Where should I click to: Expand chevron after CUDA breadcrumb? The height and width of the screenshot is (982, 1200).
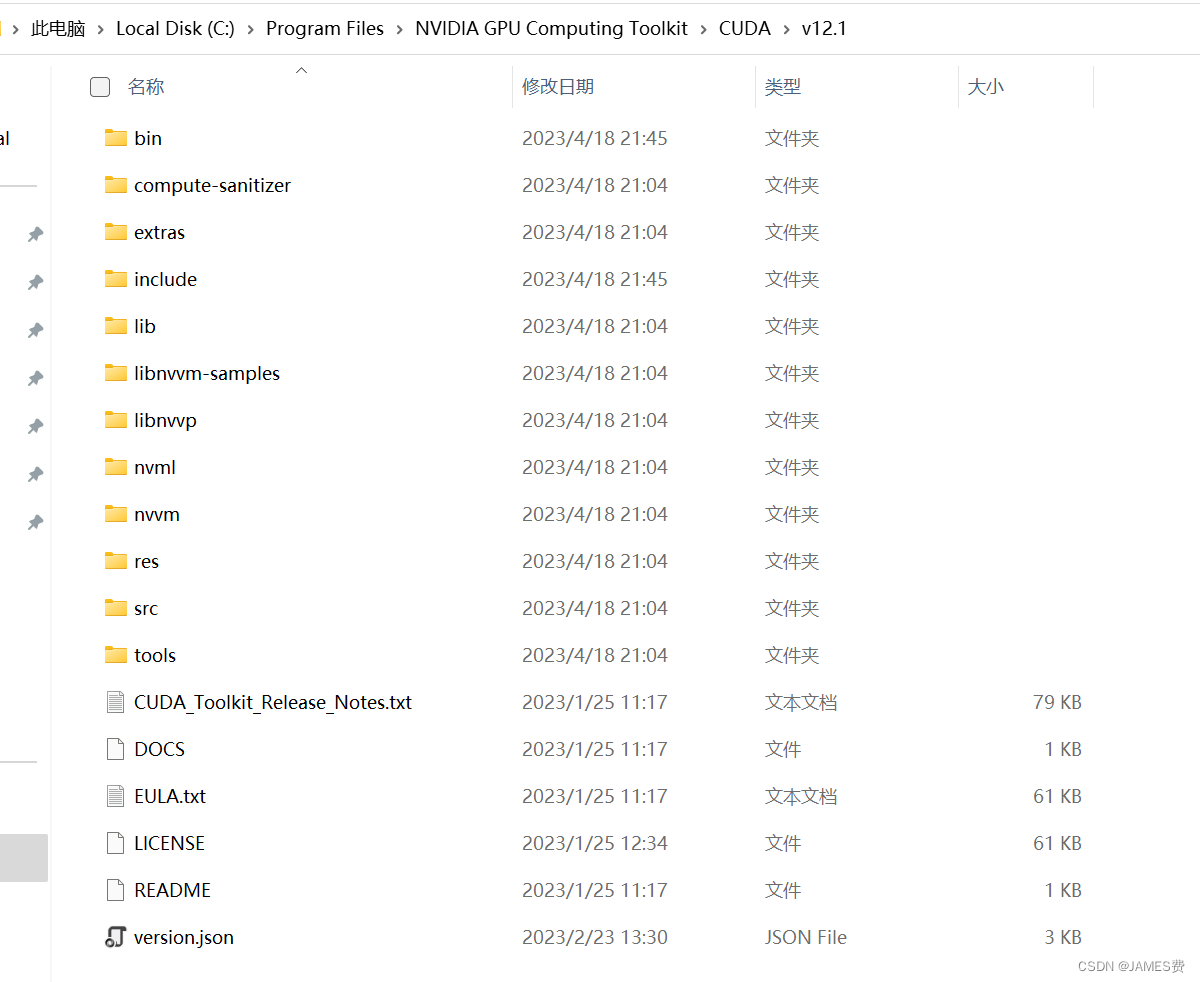click(786, 29)
